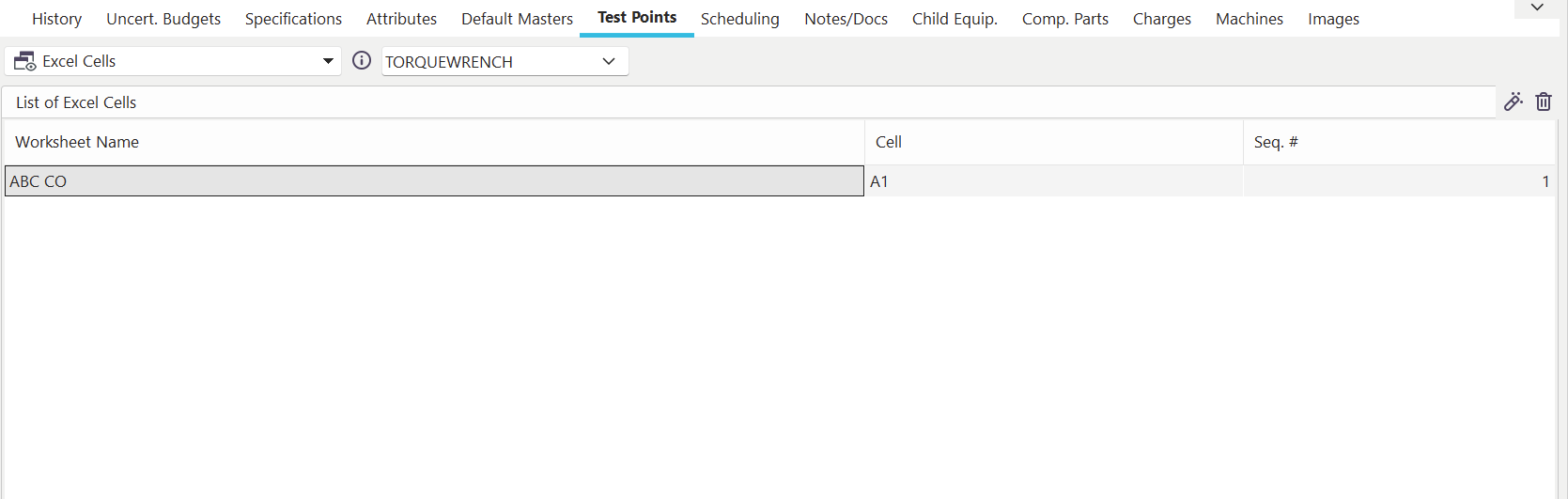
Task: Open the TORQUEWRENCH dropdown
Action: click(609, 62)
